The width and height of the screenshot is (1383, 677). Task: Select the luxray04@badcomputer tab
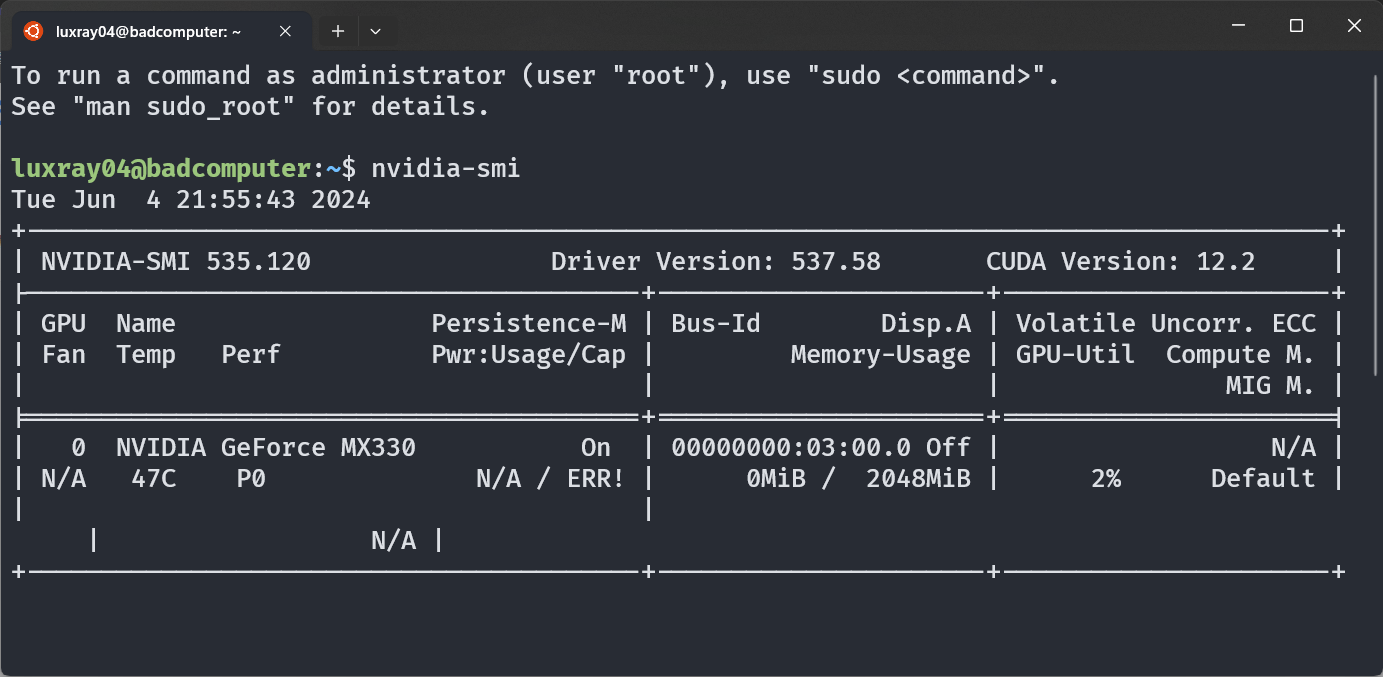click(150, 31)
